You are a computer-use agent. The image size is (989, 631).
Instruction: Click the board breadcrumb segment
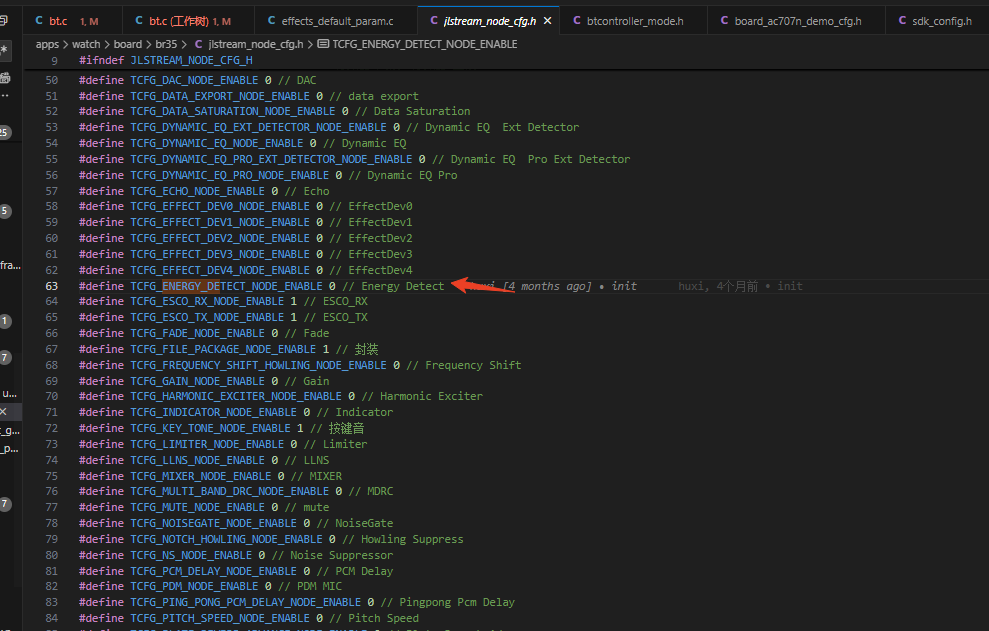[x=127, y=44]
